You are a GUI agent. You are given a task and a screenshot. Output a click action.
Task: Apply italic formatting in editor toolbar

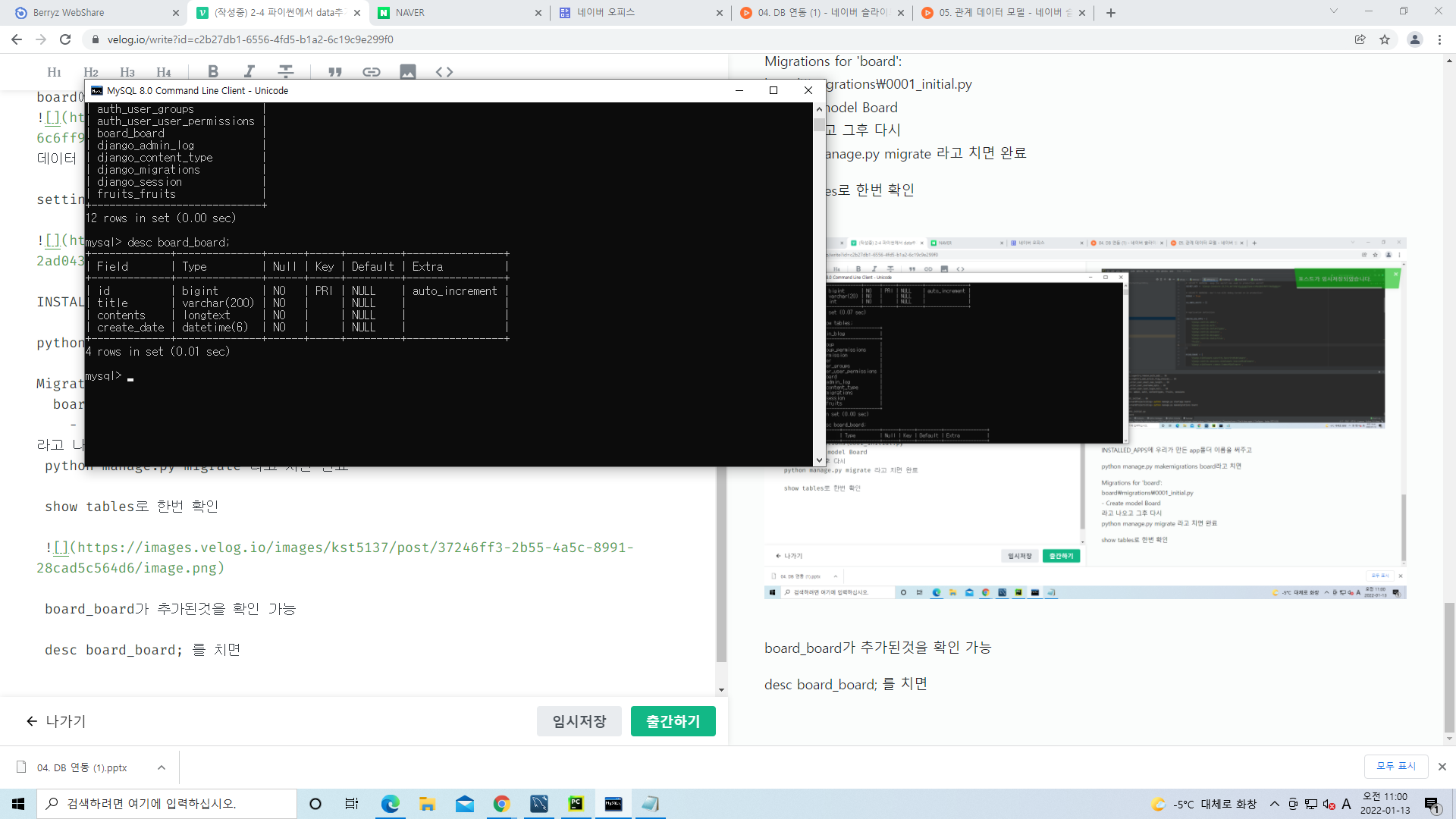249,71
